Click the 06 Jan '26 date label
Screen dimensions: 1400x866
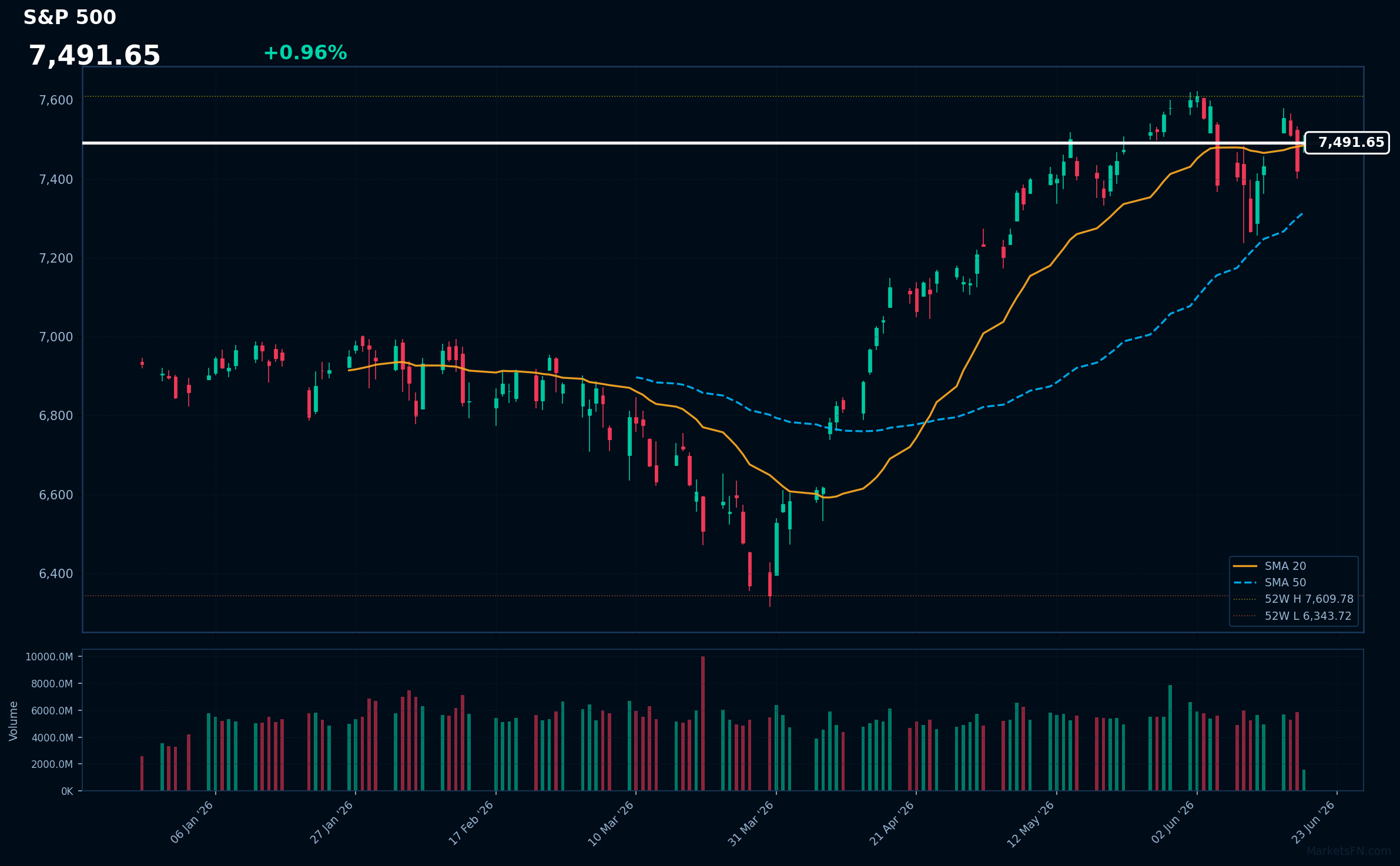click(x=192, y=823)
